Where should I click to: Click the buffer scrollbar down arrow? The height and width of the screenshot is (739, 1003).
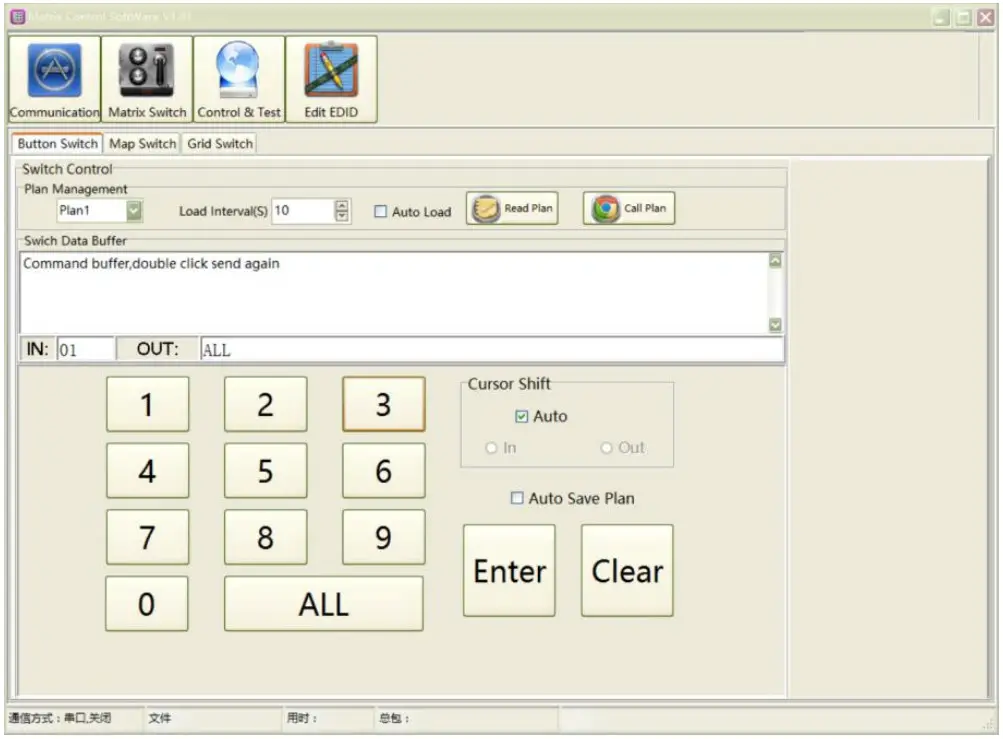click(x=775, y=325)
